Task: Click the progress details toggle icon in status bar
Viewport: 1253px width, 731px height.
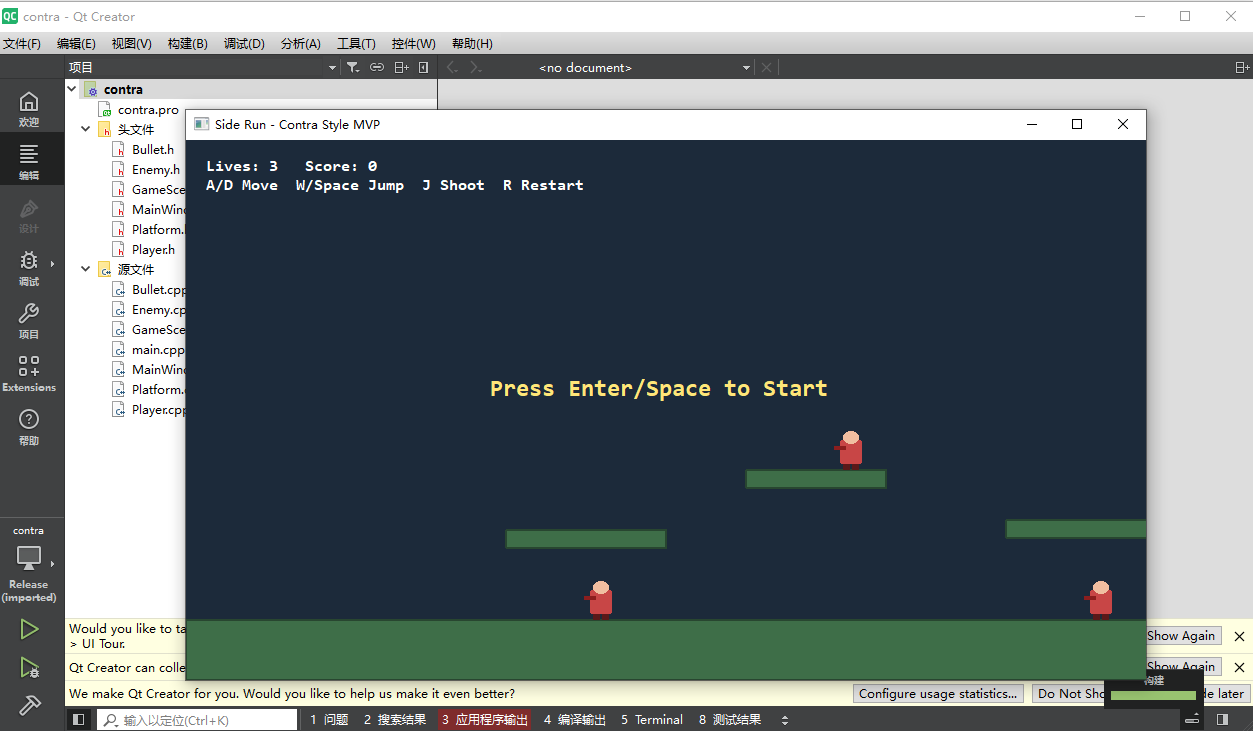Action: pos(1192,719)
